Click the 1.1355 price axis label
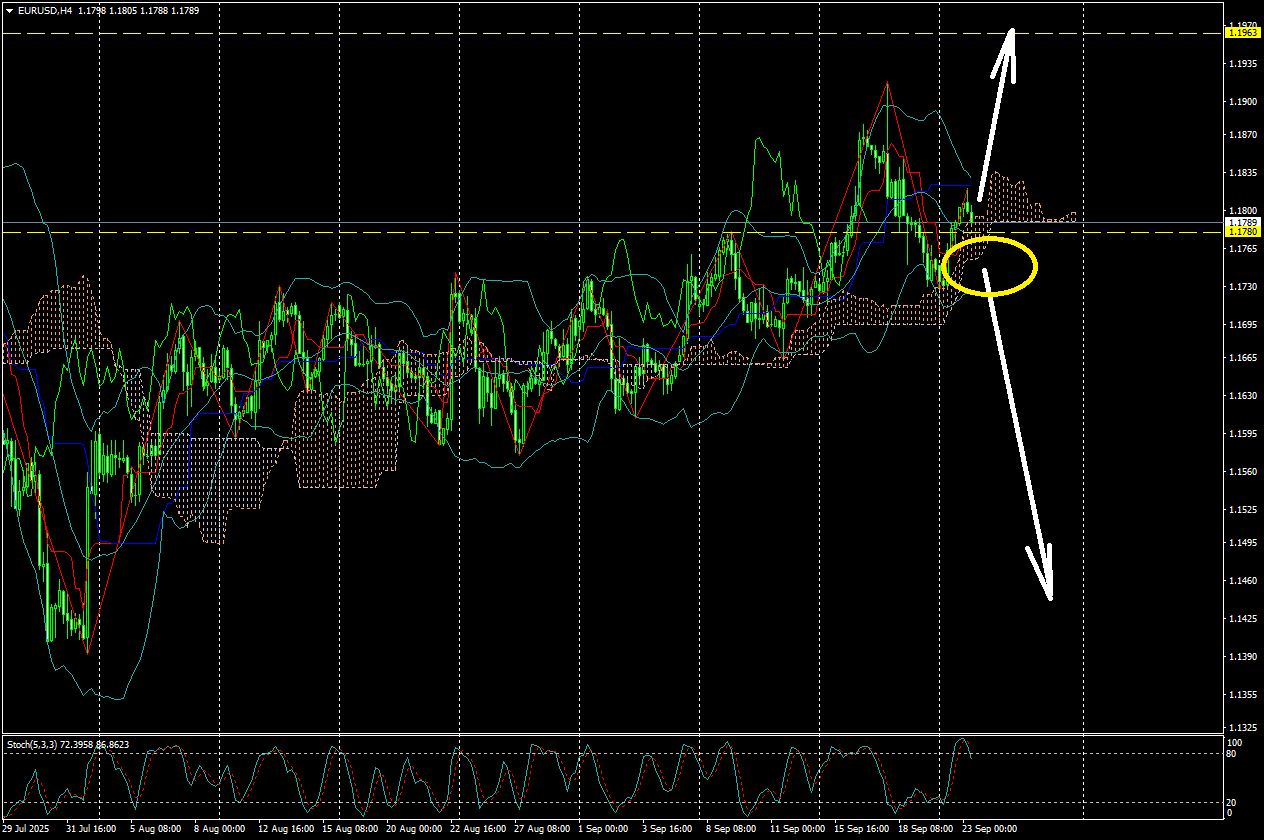The image size is (1264, 840). pos(1244,695)
